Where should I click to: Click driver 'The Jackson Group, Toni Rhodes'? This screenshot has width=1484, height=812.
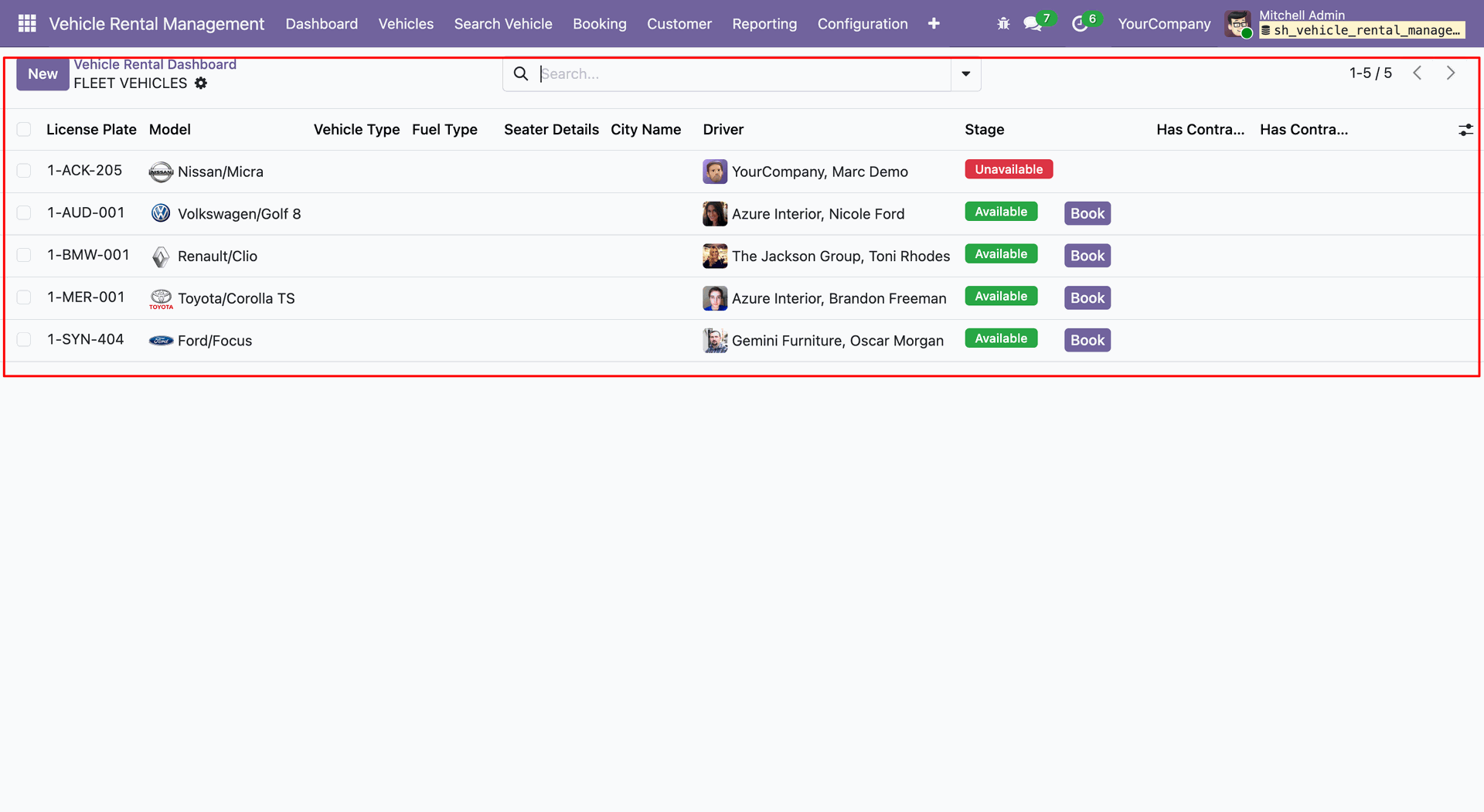(841, 257)
